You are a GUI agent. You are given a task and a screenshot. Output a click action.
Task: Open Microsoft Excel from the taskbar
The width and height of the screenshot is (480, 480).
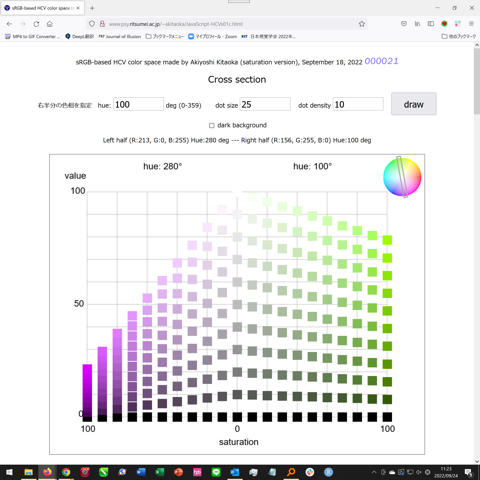point(160,472)
